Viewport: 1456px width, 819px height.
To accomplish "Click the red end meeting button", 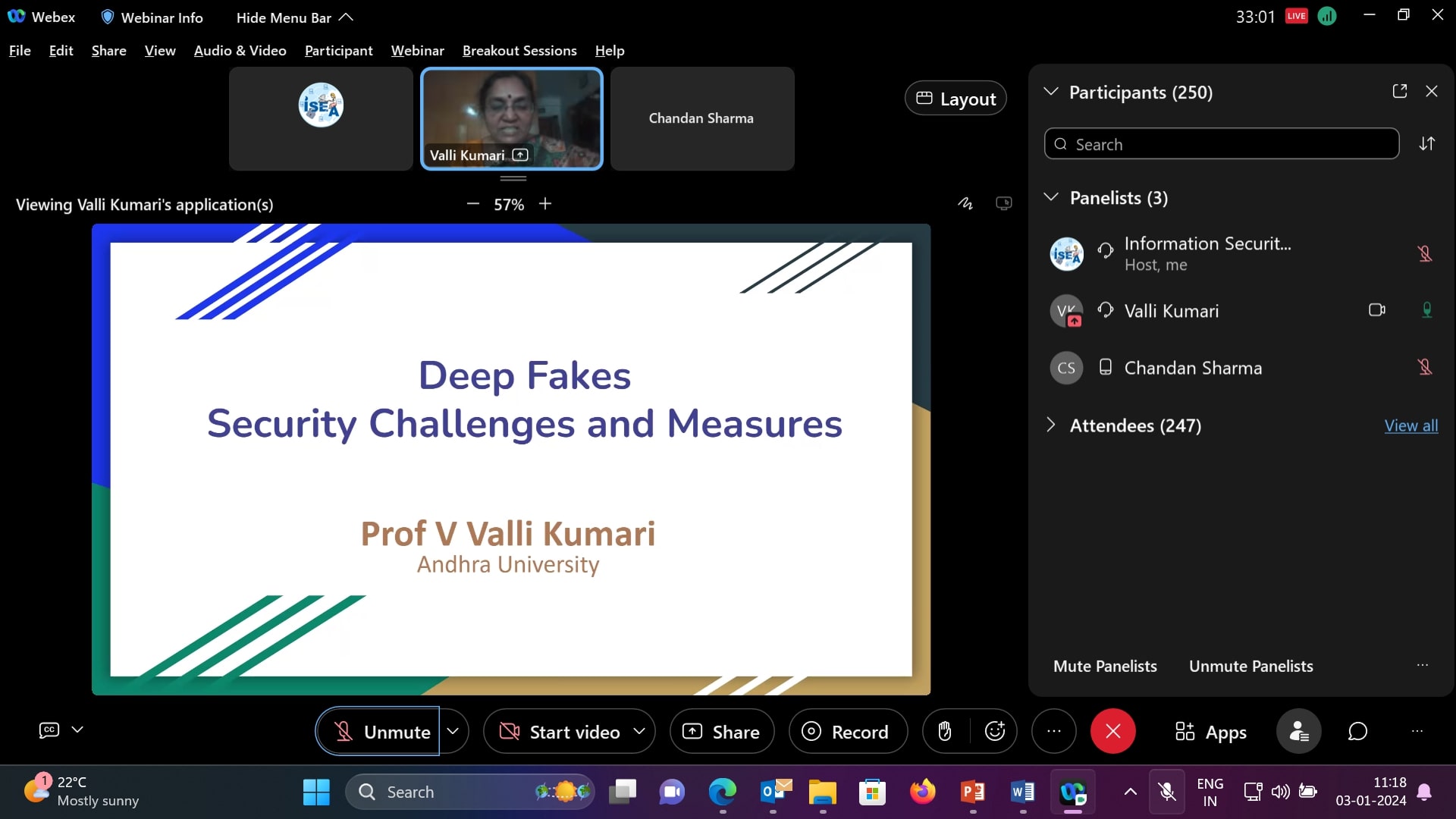I will 1112,731.
